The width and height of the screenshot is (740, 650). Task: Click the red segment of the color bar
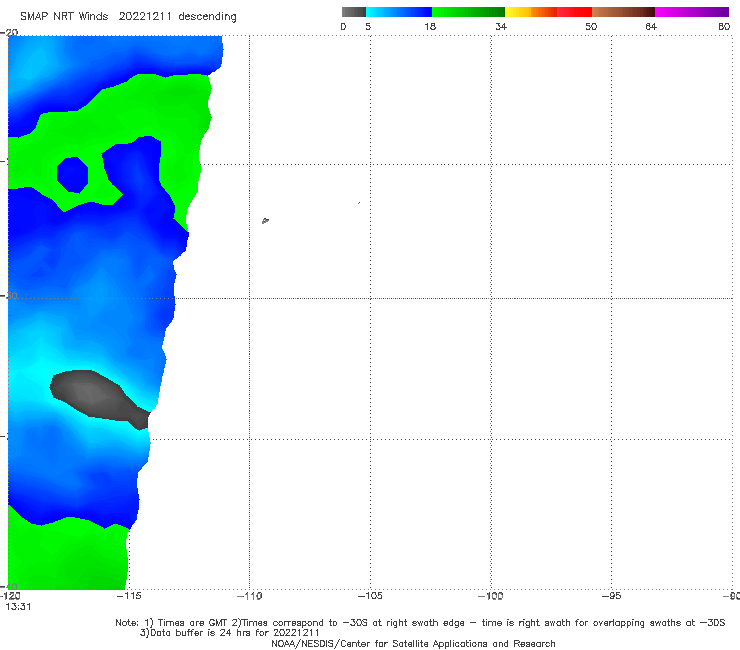574,12
